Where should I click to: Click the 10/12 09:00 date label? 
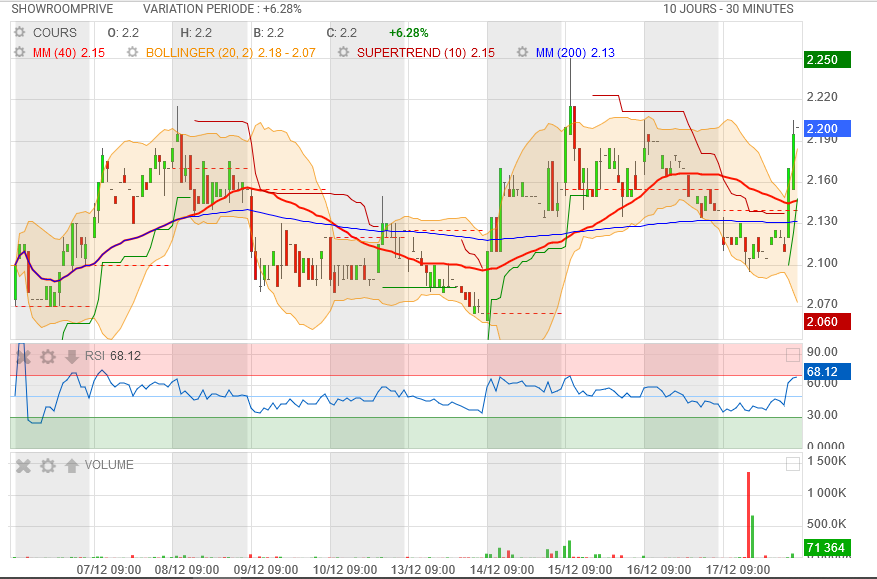tap(345, 570)
